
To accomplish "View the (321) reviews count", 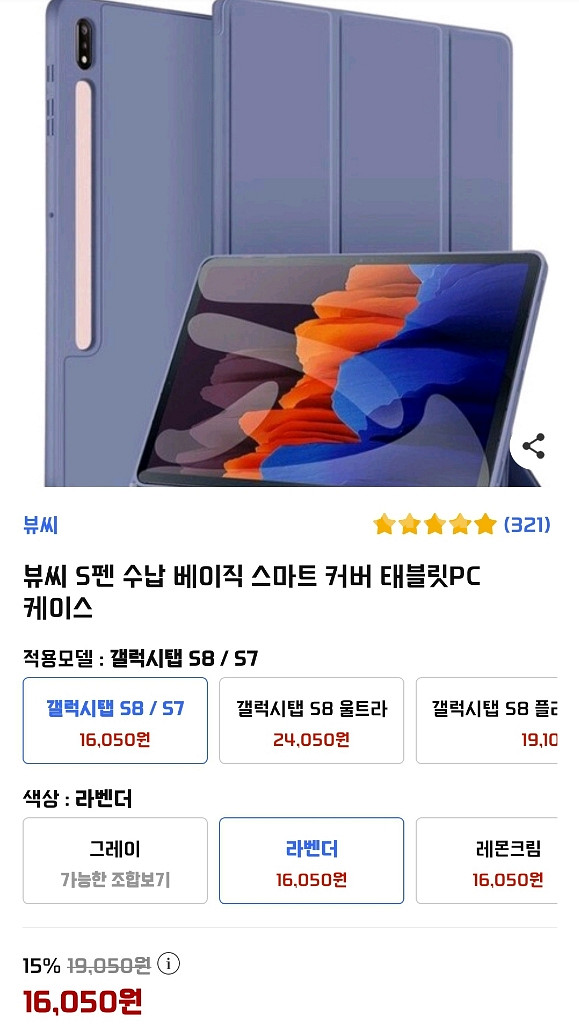I will (x=527, y=524).
